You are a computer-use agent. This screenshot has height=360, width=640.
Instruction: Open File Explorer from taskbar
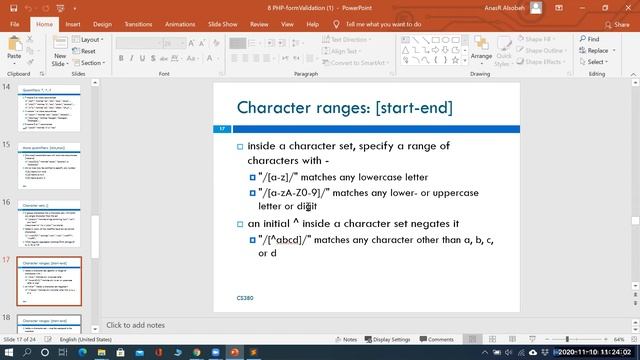coord(101,352)
